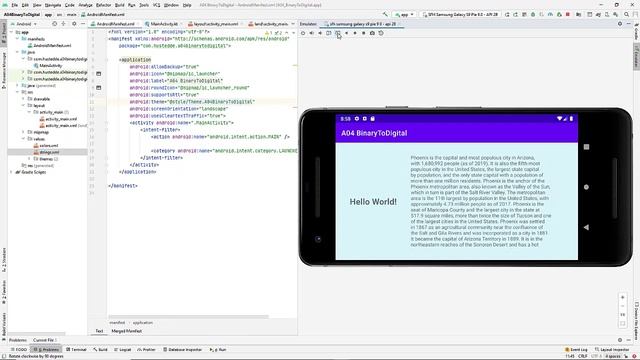Click the Make Project hammer icon
This screenshot has height=360, width=640.
[385, 14]
